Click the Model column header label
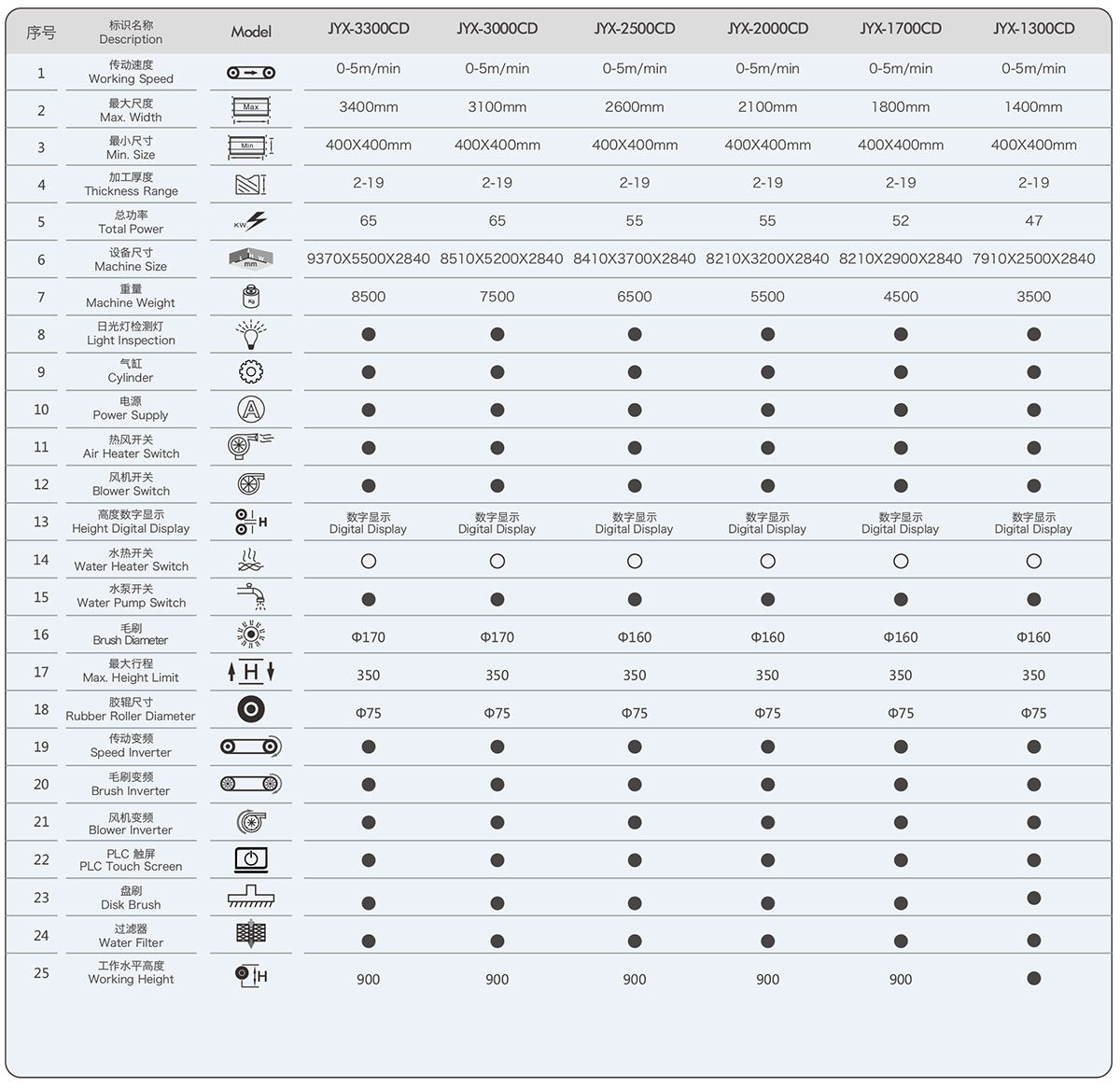Screen dimensions: 1120x1088 [x=251, y=32]
